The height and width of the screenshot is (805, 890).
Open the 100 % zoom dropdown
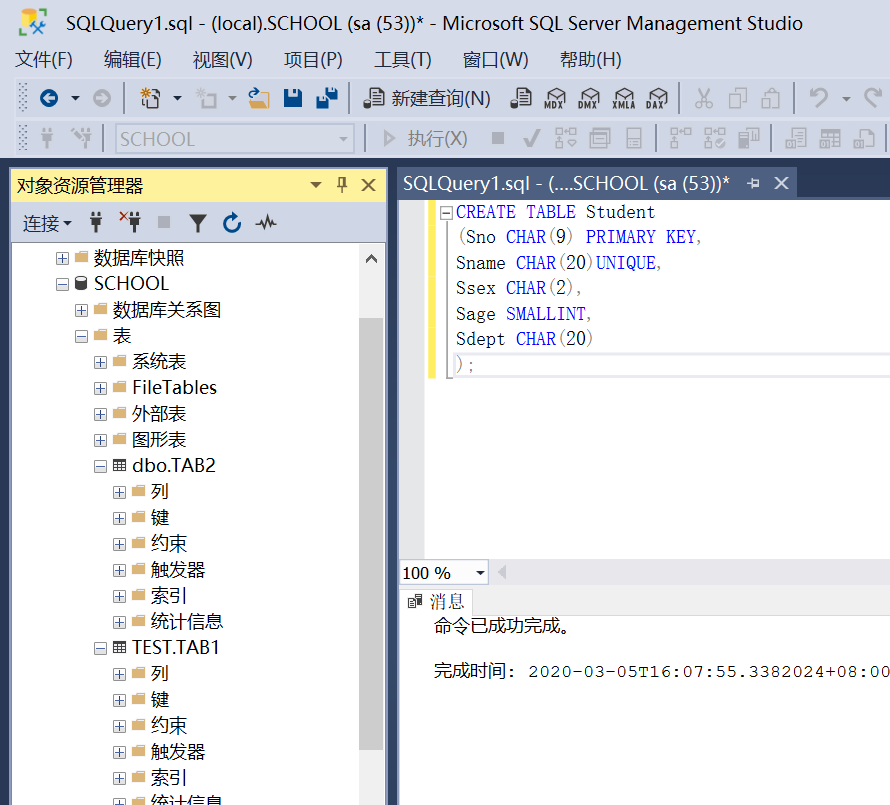(480, 573)
